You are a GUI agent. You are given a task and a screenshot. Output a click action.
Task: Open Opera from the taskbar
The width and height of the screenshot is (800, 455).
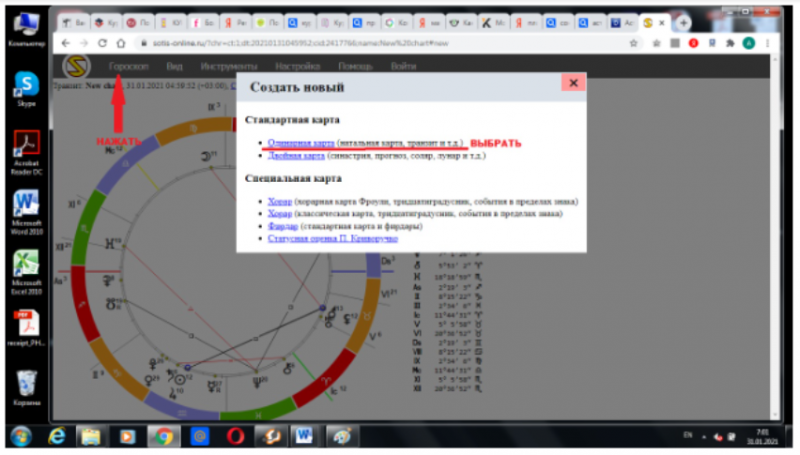tap(234, 436)
